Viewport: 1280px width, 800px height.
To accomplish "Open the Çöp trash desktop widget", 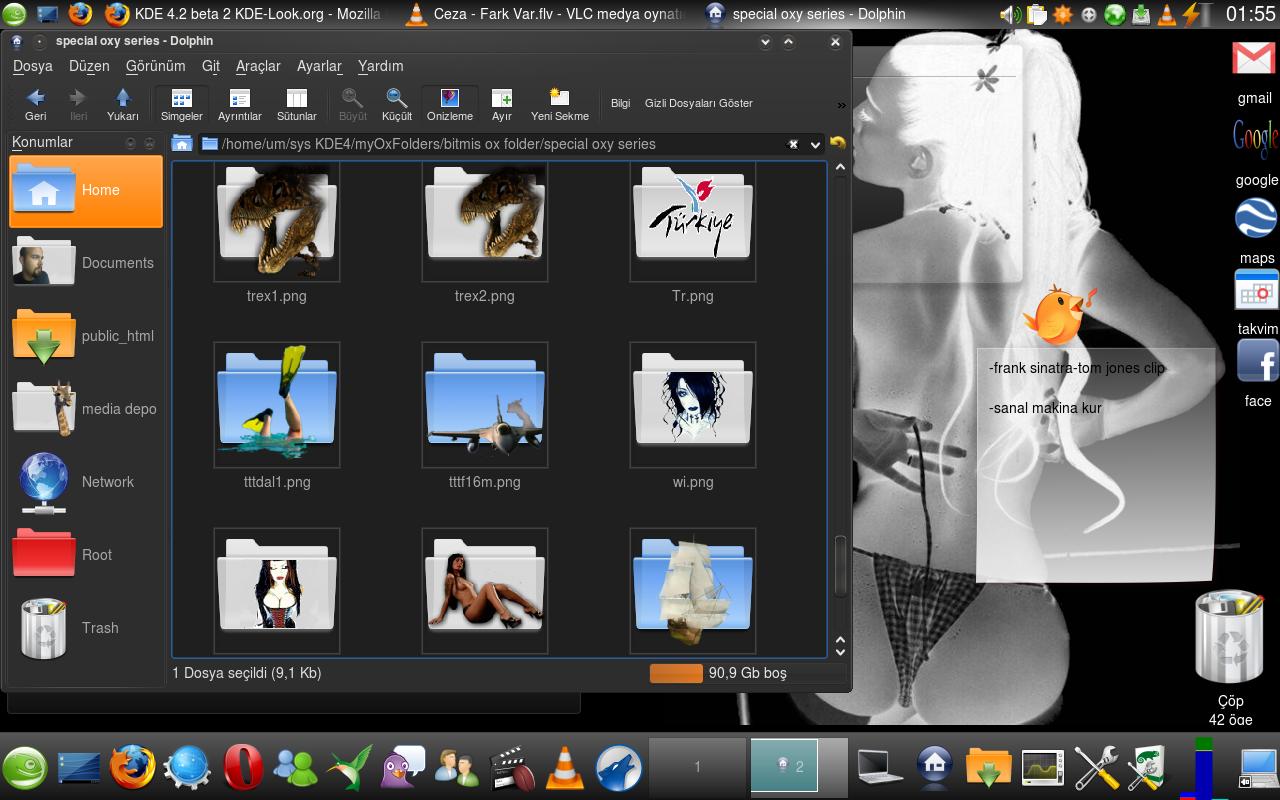I will point(1231,655).
